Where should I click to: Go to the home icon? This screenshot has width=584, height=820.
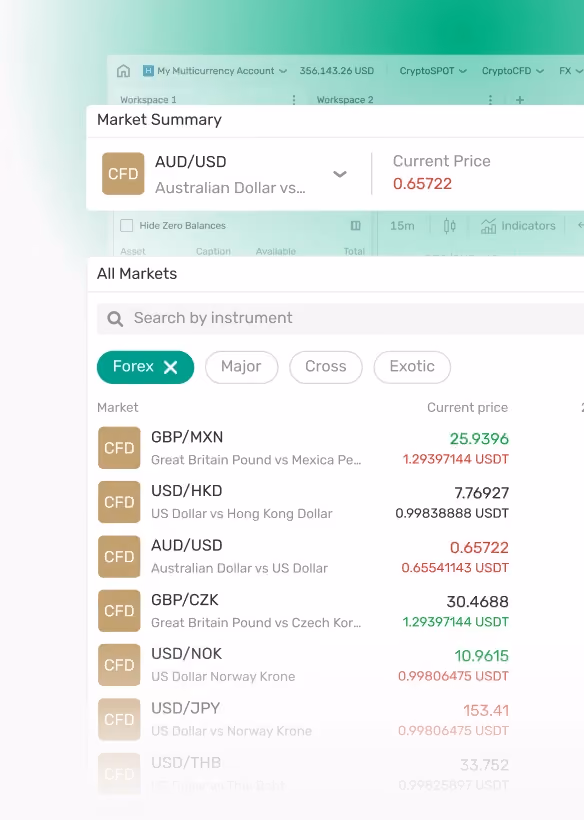pyautogui.click(x=123, y=71)
